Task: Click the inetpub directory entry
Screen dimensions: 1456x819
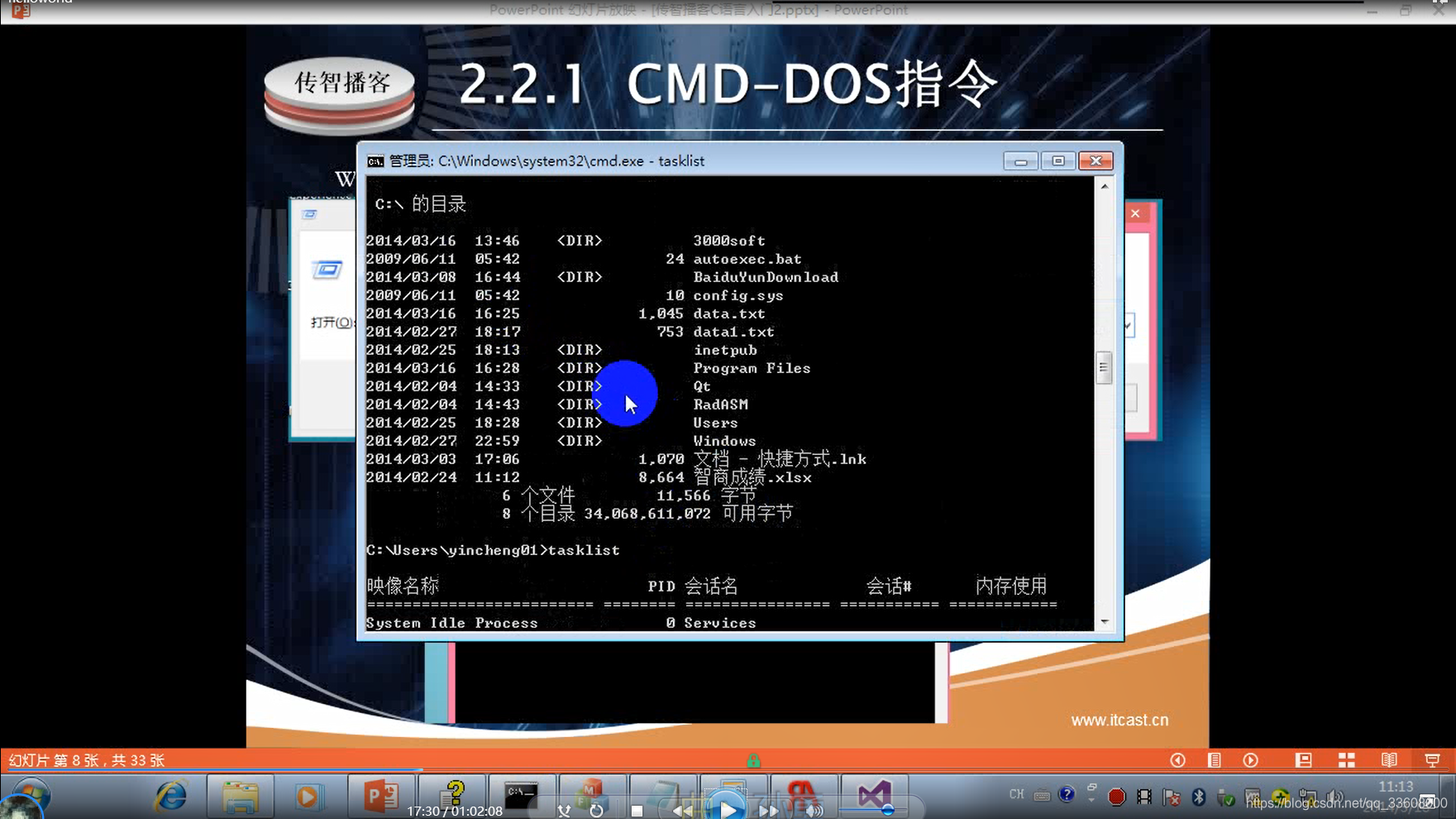Action: 724,350
